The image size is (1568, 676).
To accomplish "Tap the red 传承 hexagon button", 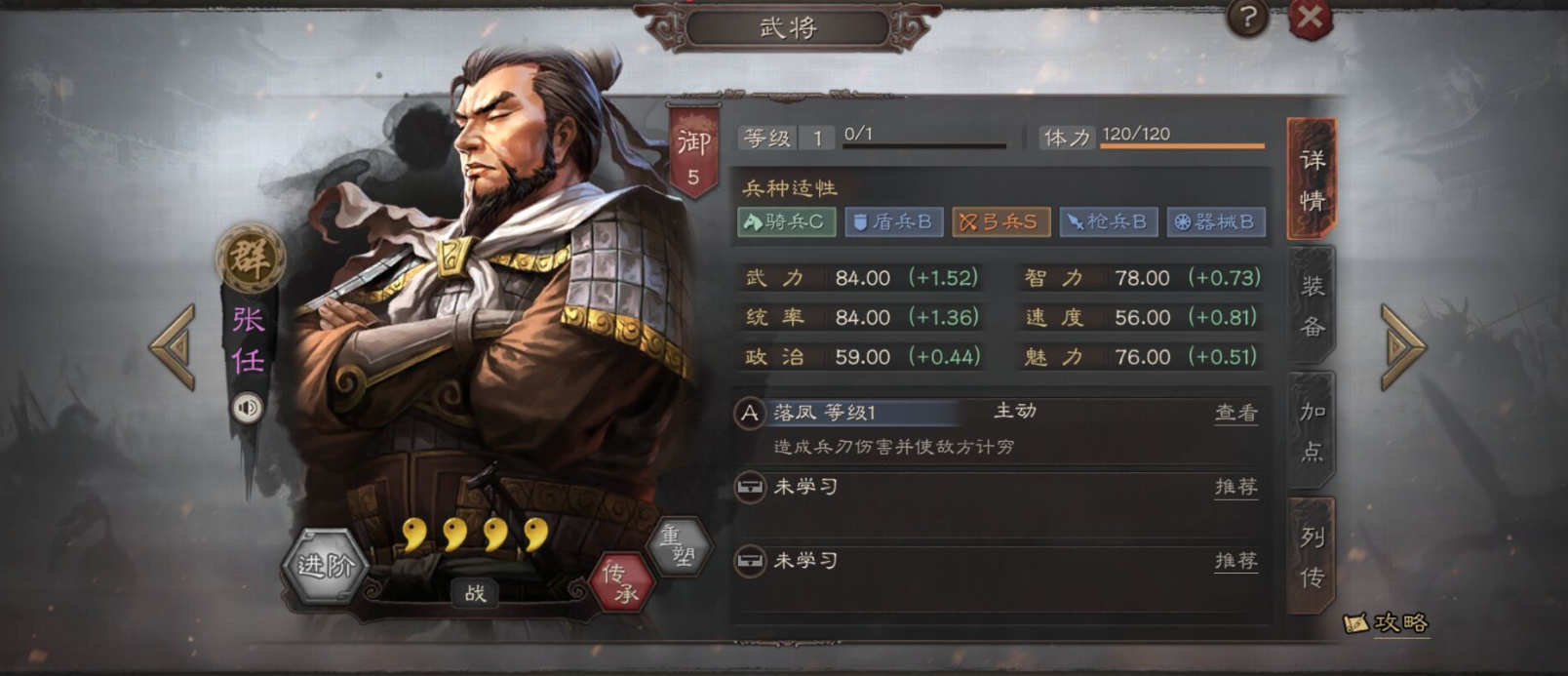I will 621,583.
